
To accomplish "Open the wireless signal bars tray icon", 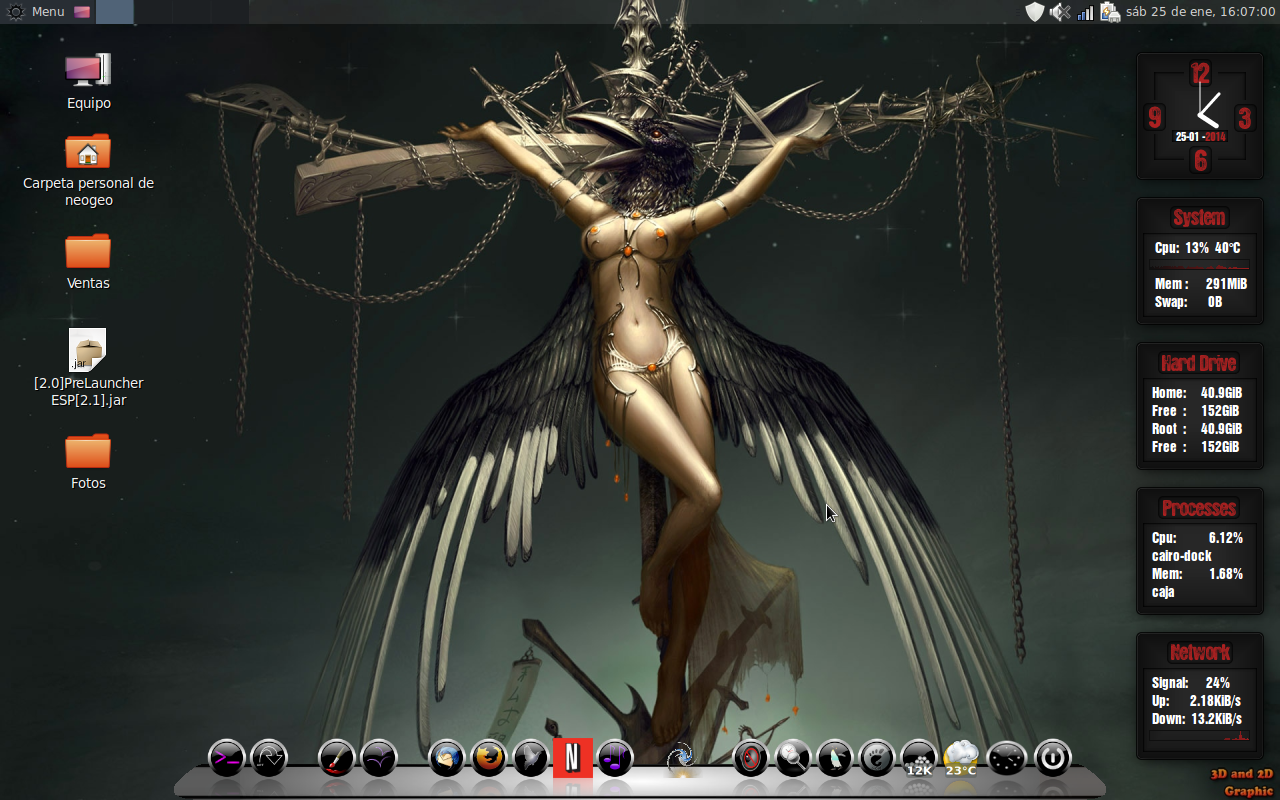I will tap(1085, 12).
